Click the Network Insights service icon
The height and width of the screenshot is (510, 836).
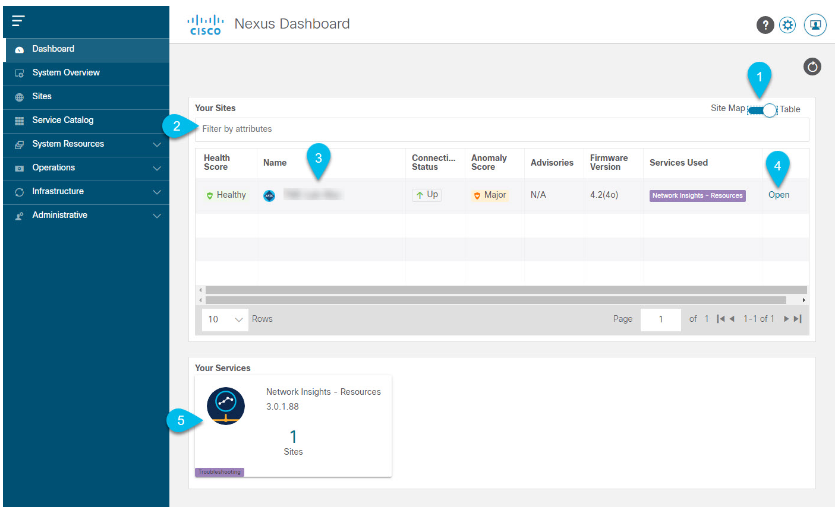(226, 406)
